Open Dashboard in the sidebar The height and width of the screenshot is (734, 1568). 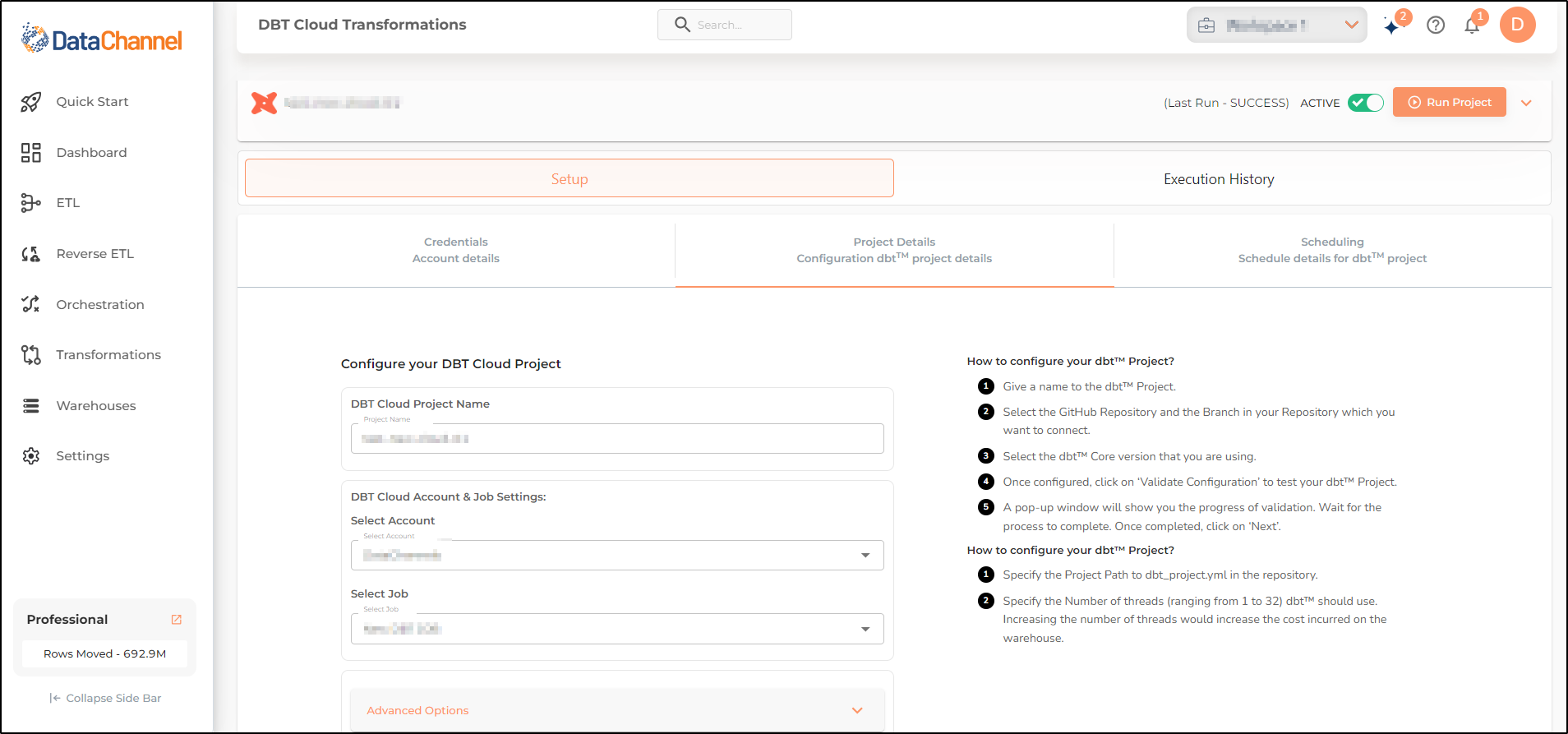[x=91, y=153]
